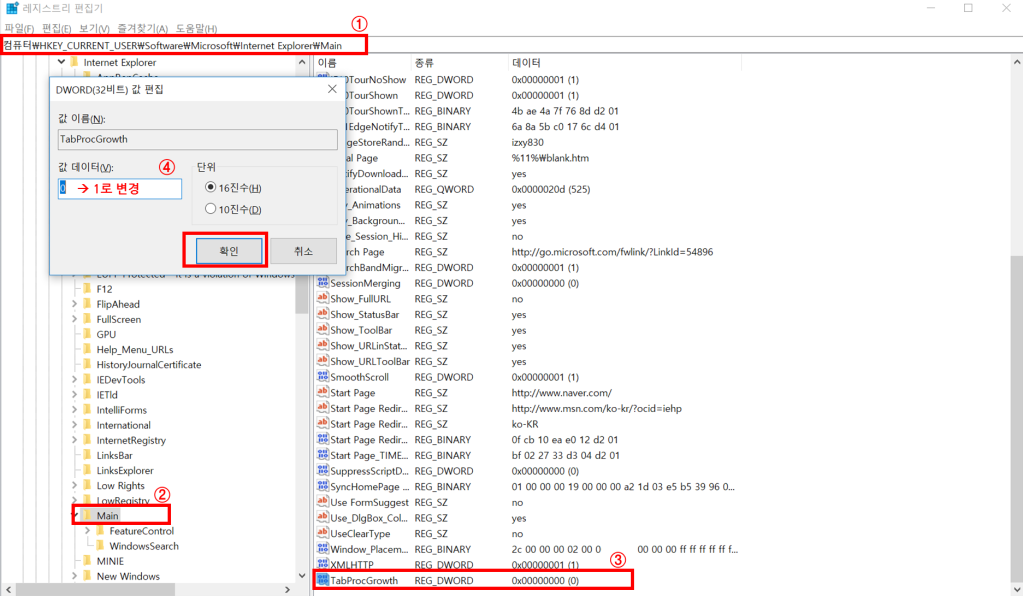
Task: Click the 값 이름 TabProcGrowth field
Action: pyautogui.click(x=198, y=139)
